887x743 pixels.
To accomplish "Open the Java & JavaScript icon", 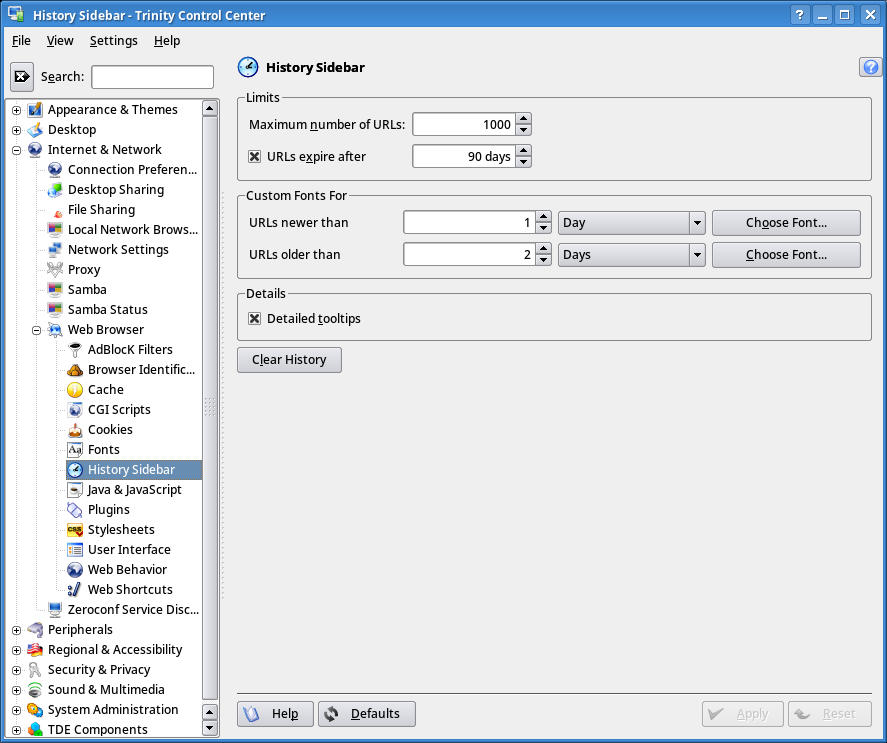I will pos(75,489).
